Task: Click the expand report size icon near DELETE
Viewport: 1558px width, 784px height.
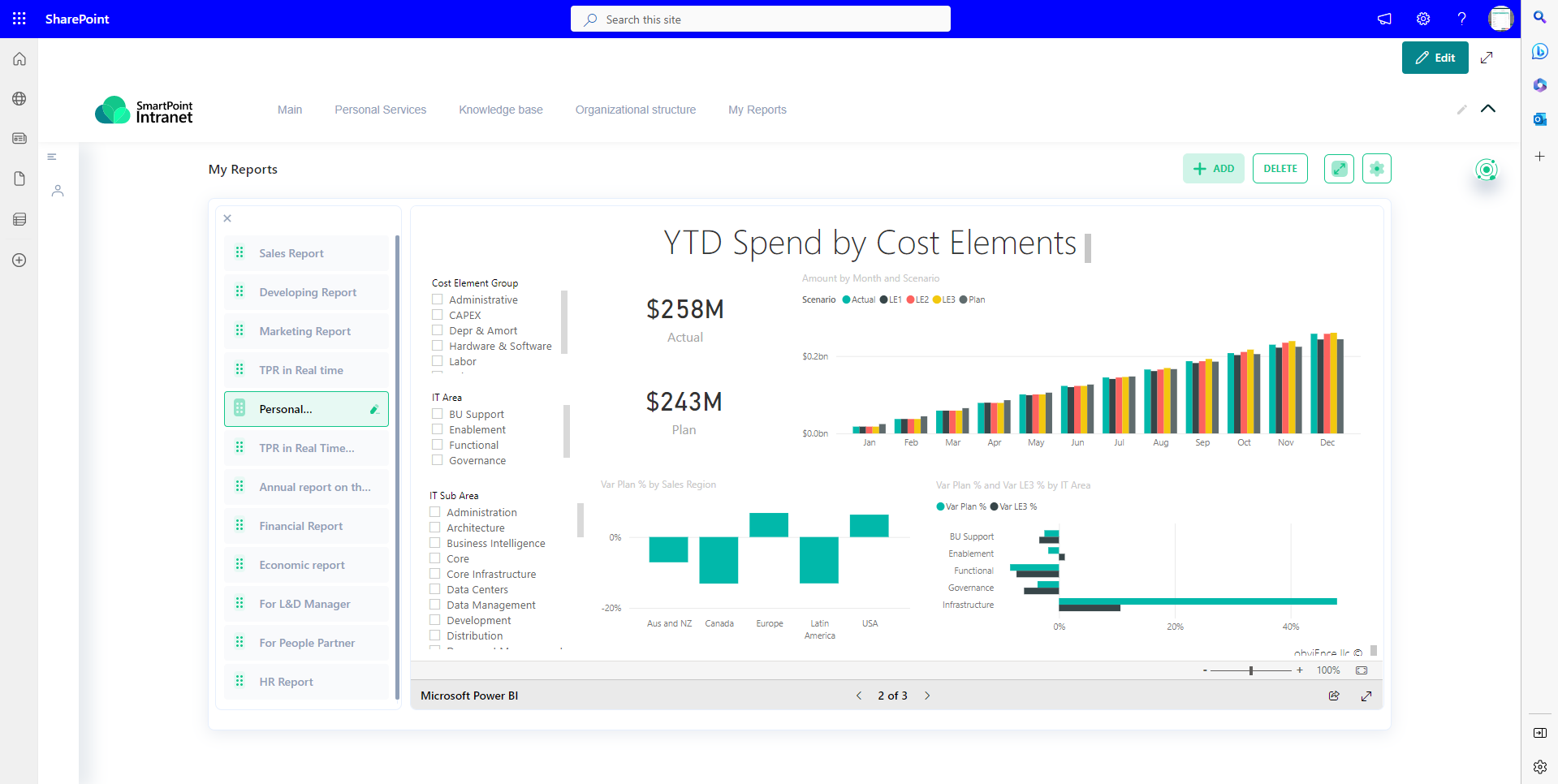Action: click(x=1339, y=168)
